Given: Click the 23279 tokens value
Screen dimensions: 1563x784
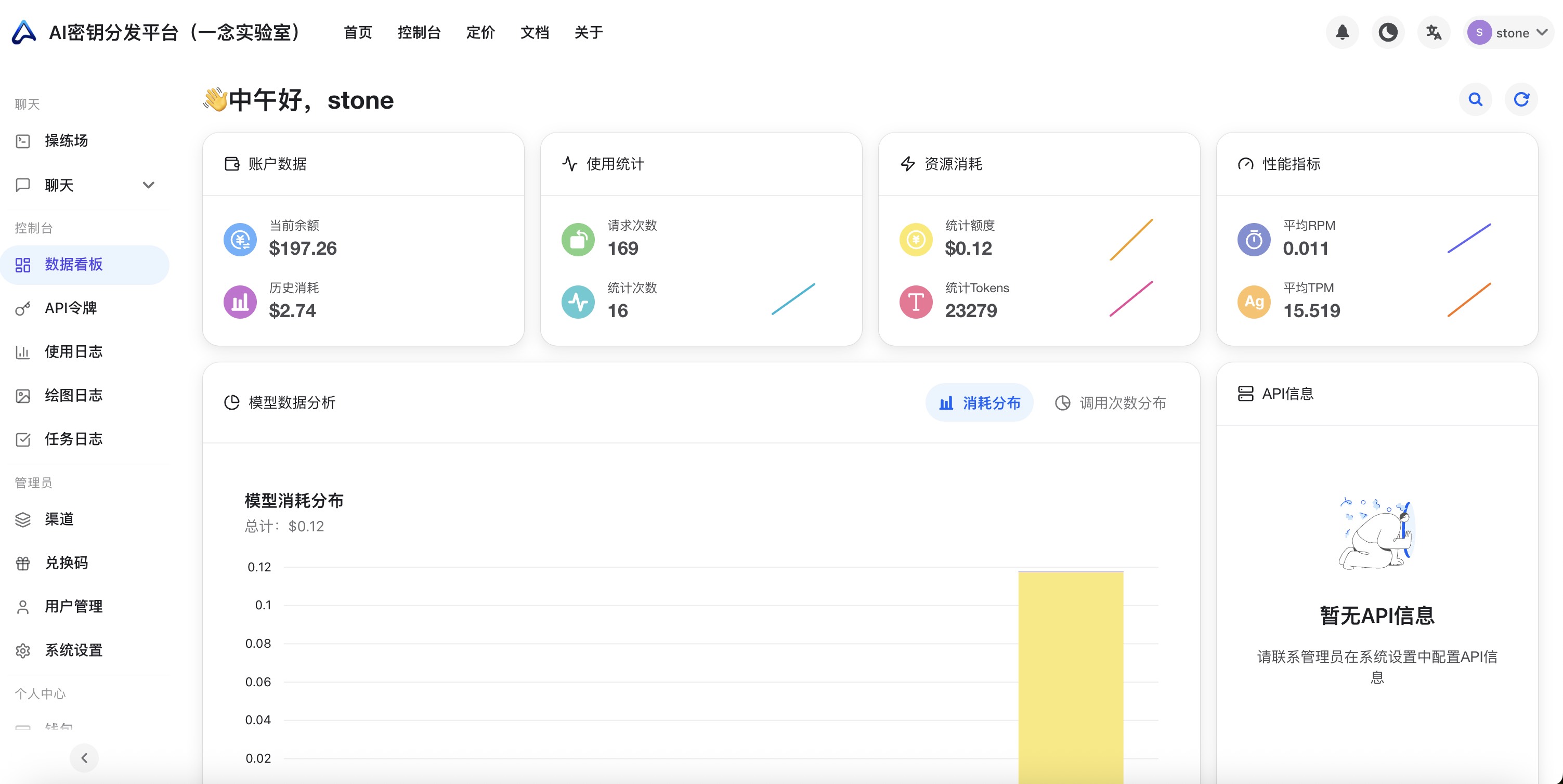Looking at the screenshot, I should coord(971,311).
